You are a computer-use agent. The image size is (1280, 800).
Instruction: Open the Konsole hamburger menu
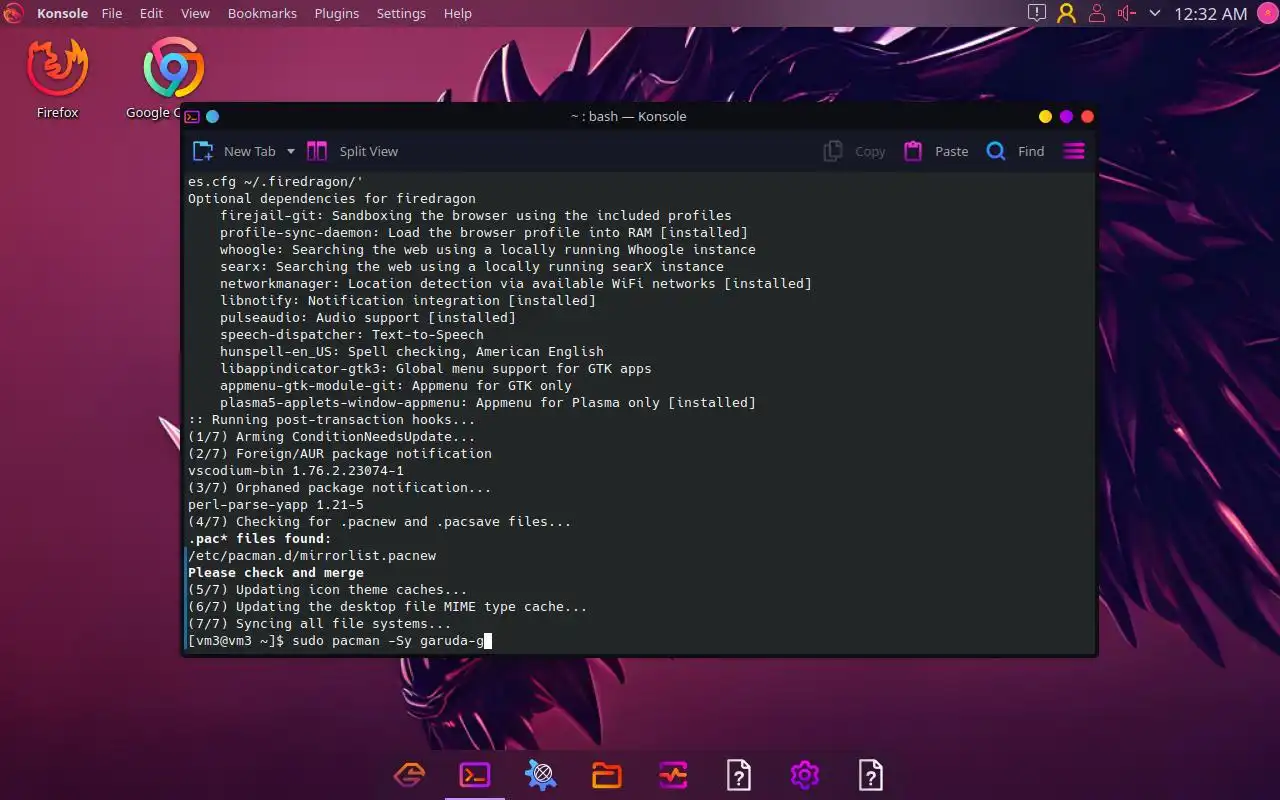(x=1074, y=151)
